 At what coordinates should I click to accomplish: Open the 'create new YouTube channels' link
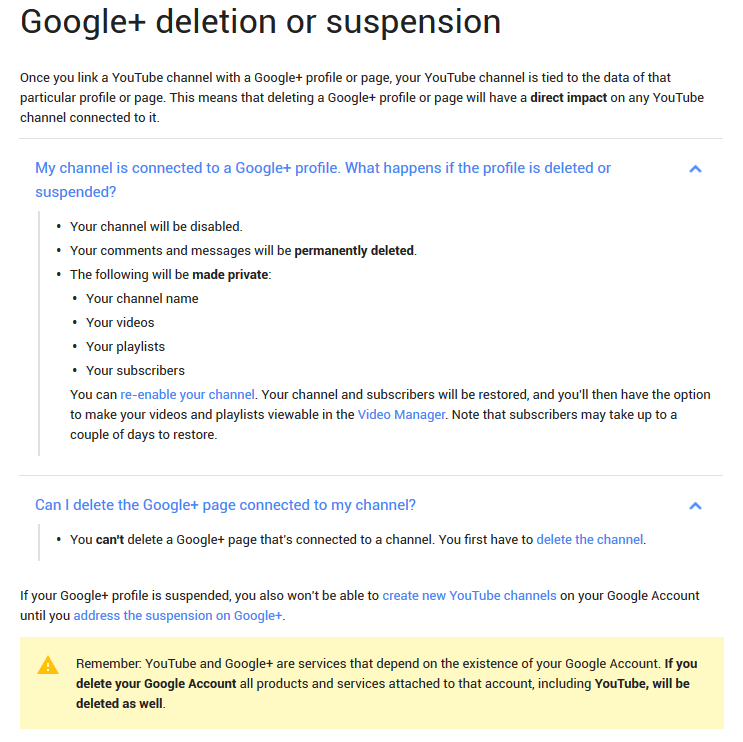click(469, 595)
